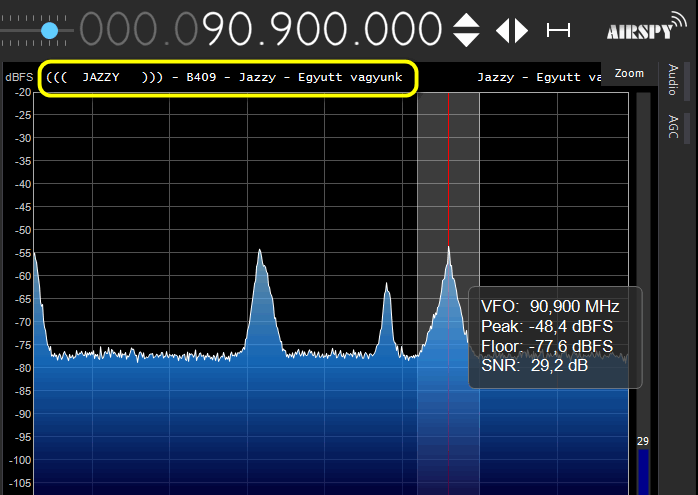Click the left/right tuning arrows icon

click(512, 31)
